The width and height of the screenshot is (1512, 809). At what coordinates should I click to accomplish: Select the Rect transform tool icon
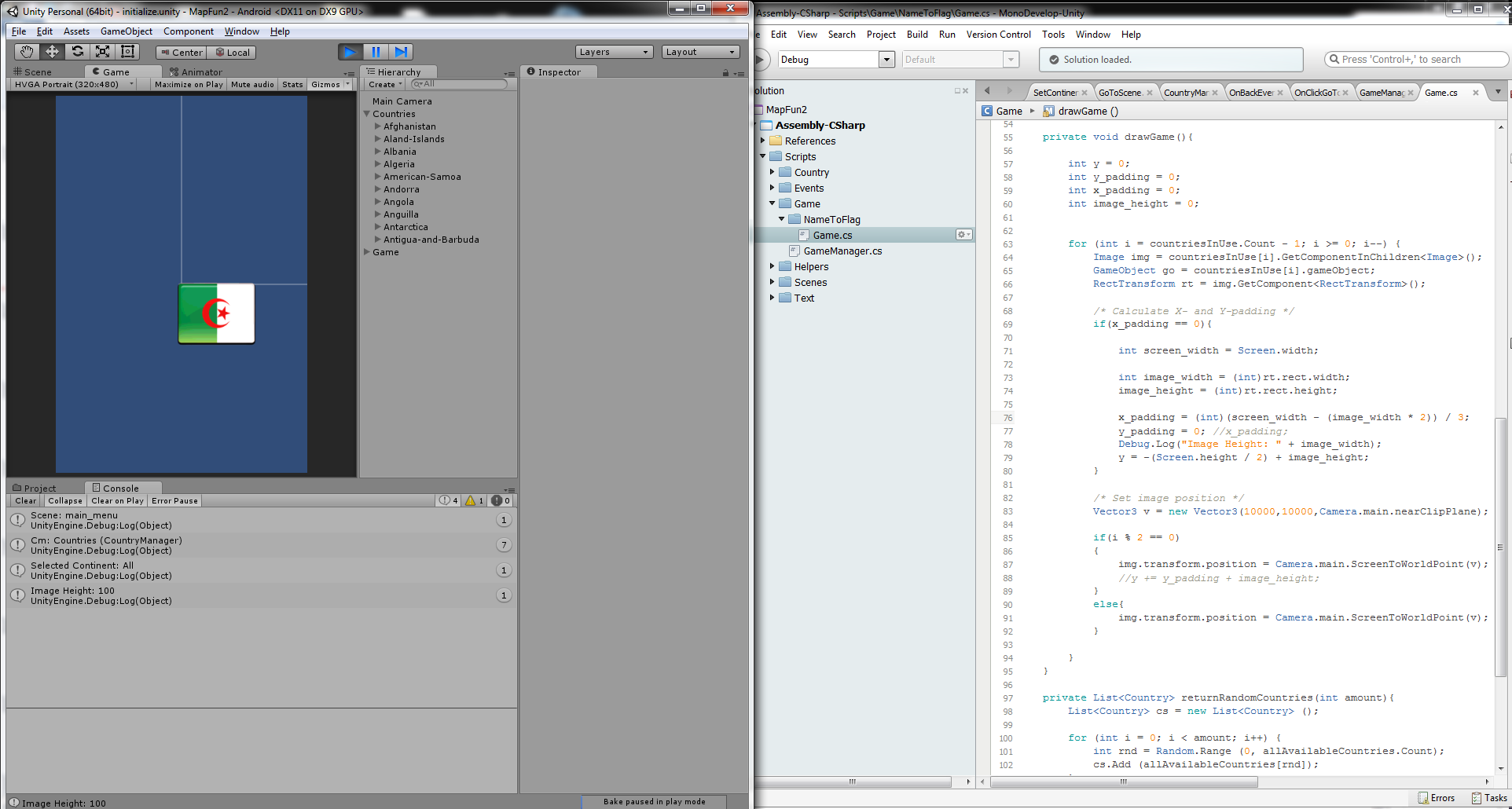click(127, 52)
